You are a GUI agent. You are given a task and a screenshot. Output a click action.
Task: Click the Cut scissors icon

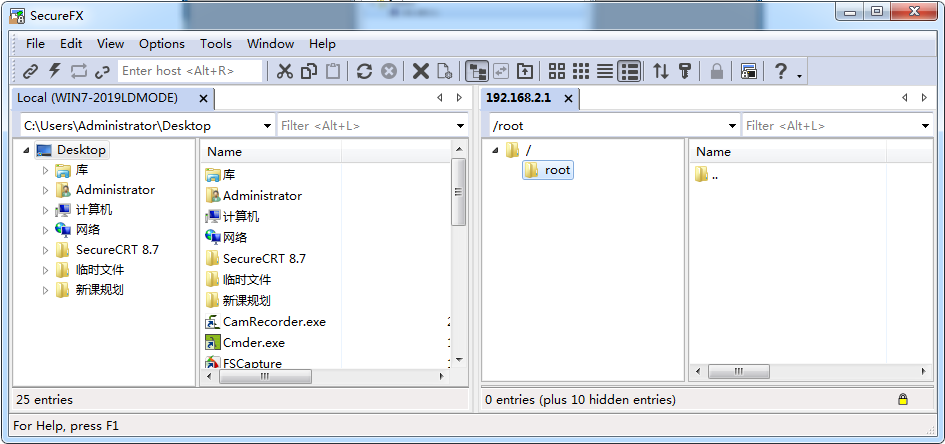pos(284,71)
